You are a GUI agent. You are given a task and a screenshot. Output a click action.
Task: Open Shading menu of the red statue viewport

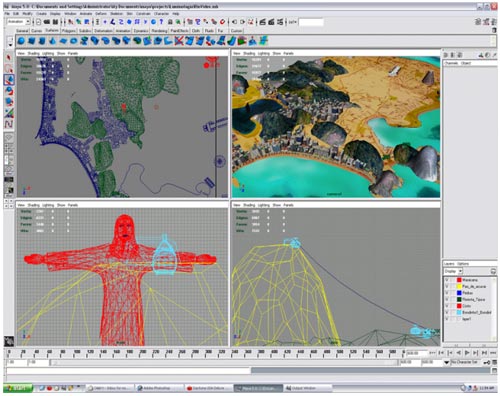pyautogui.click(x=33, y=205)
